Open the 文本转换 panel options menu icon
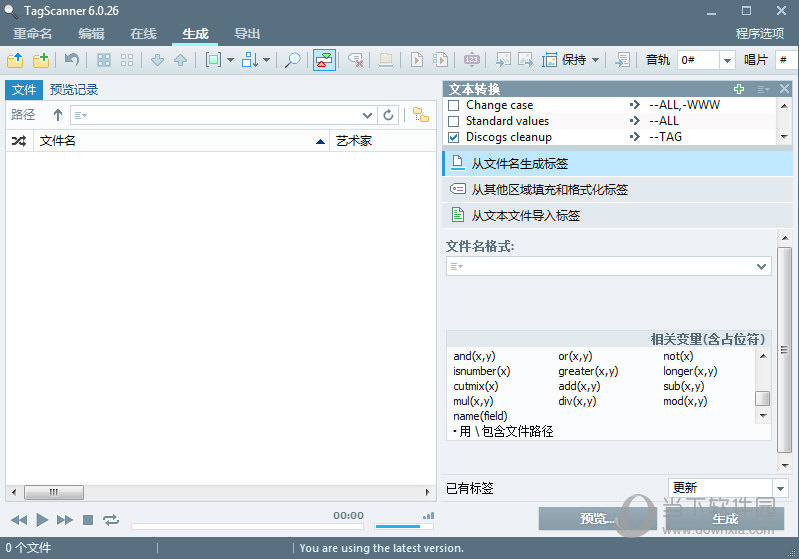The width and height of the screenshot is (799, 559). click(x=763, y=90)
